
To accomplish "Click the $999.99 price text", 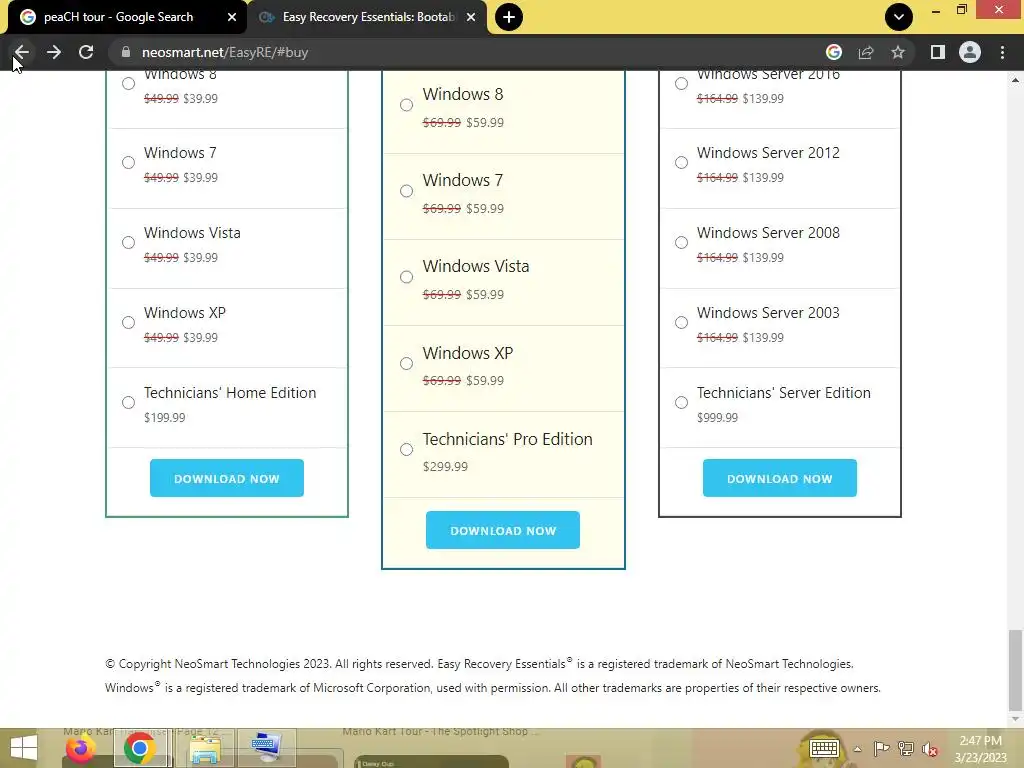I will (717, 417).
